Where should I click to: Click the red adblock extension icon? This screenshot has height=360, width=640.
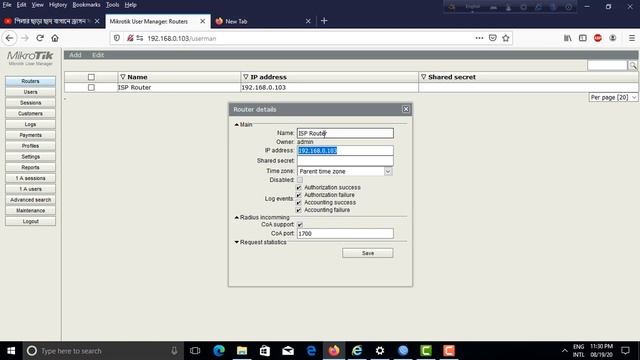pos(598,38)
